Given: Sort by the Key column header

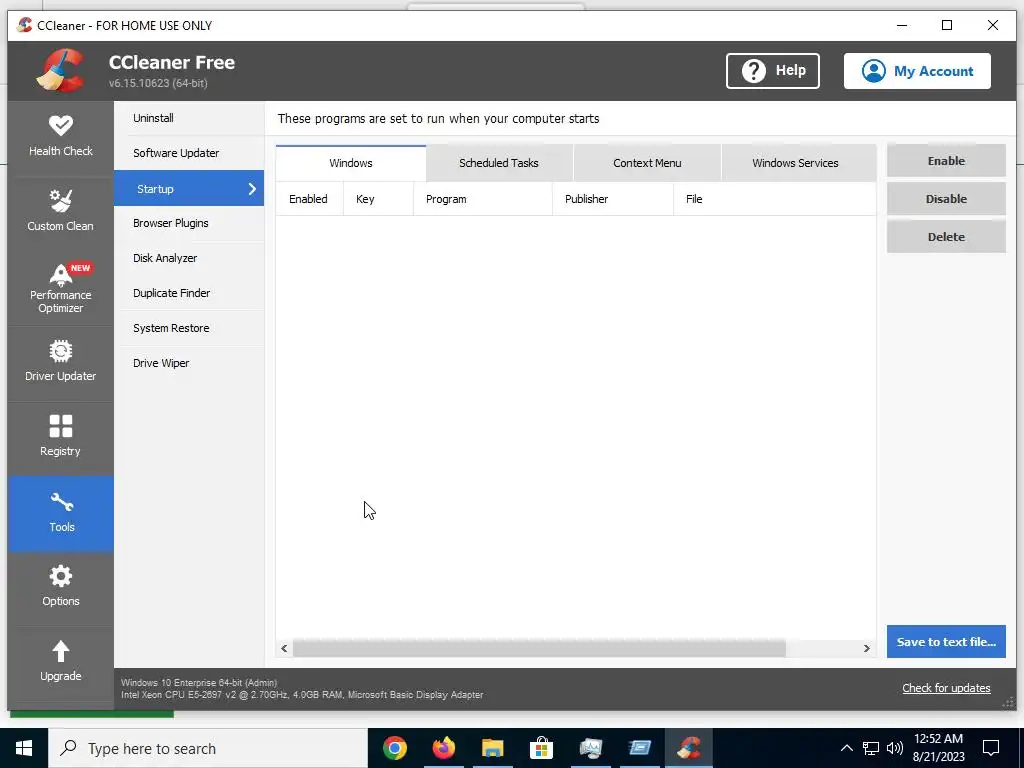Looking at the screenshot, I should (378, 199).
